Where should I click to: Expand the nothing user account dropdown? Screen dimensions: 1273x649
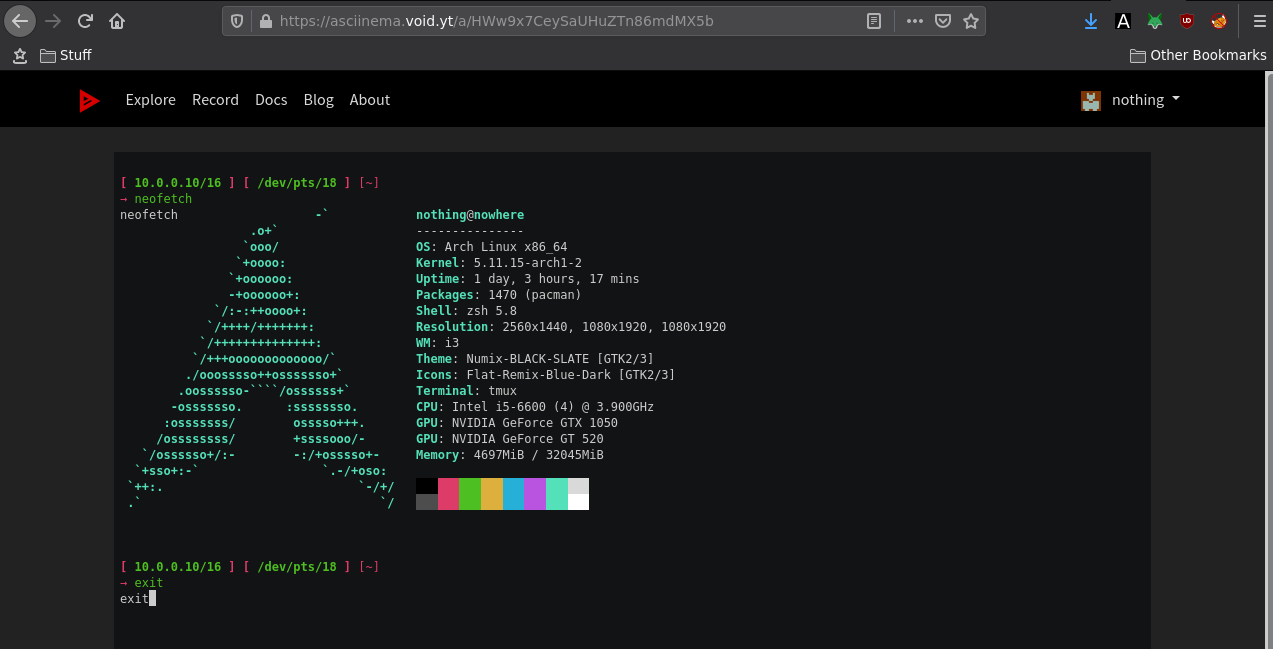click(1146, 100)
